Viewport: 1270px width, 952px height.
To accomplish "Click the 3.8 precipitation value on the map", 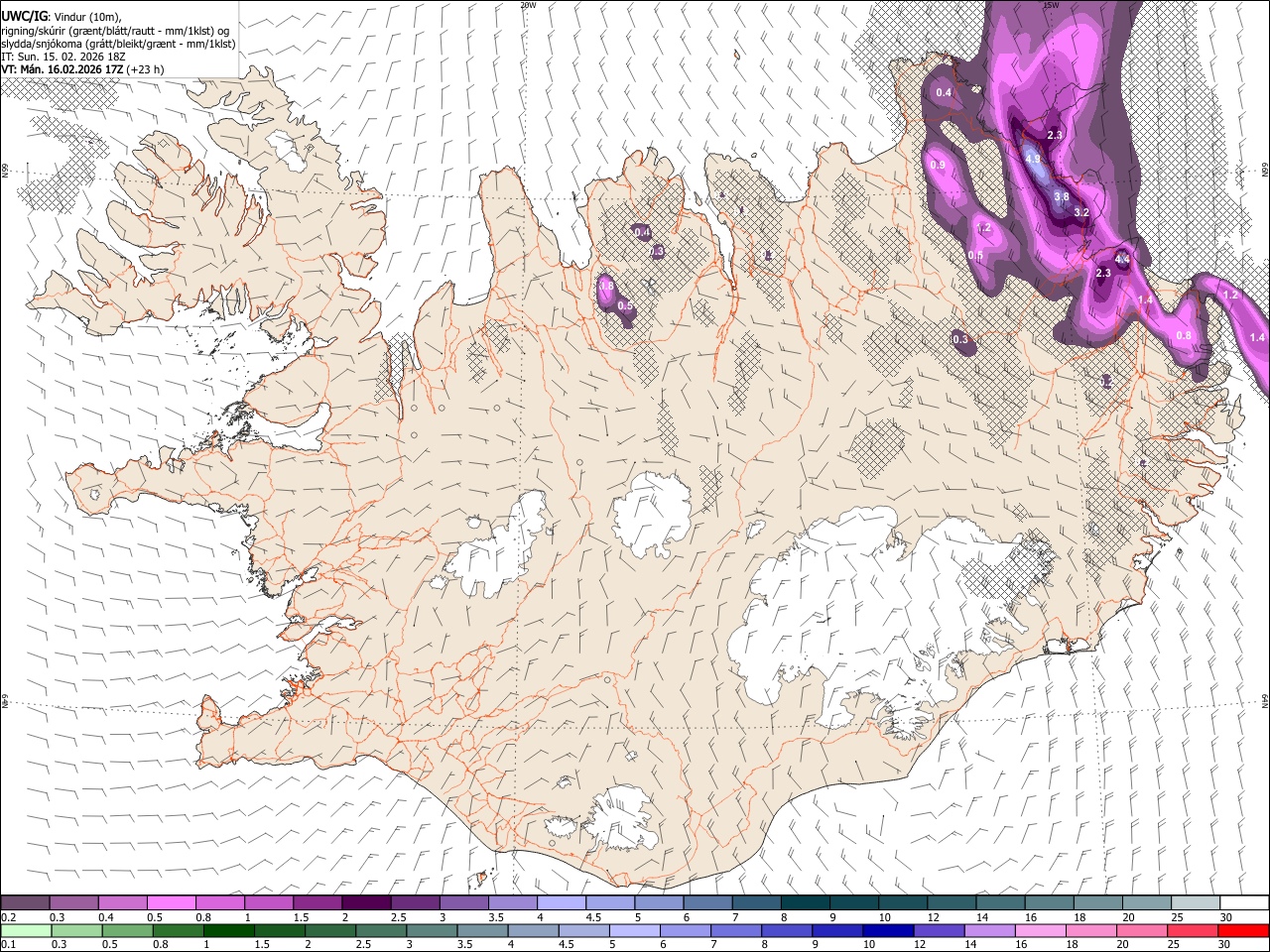I will (1062, 197).
